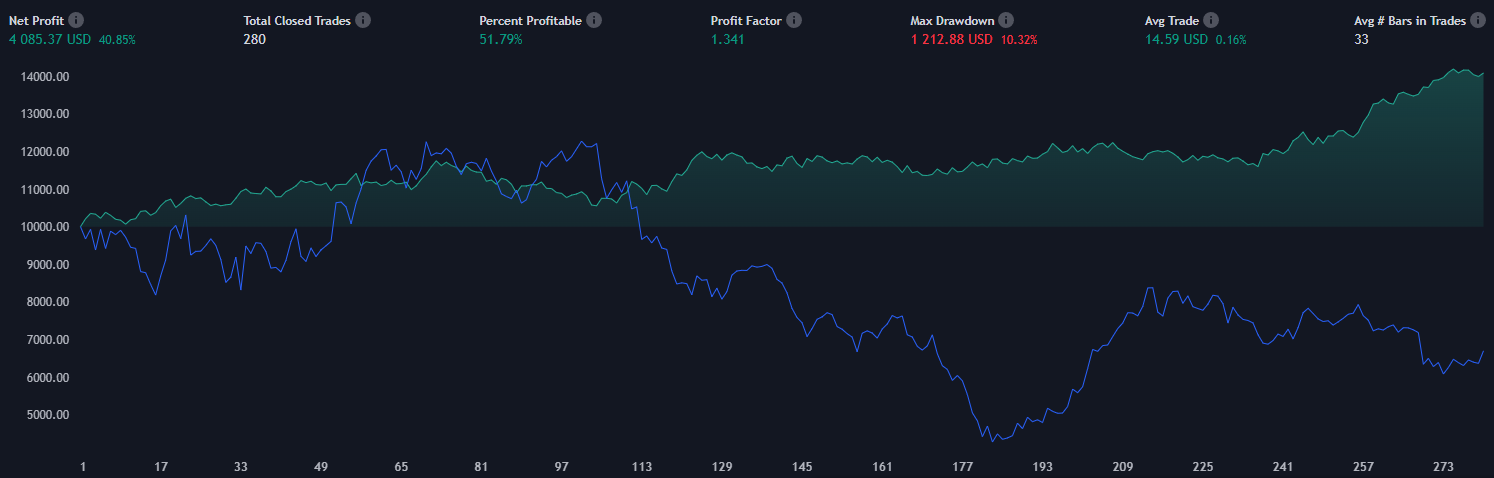The height and width of the screenshot is (478, 1494).
Task: Show info for Profit Factor via its icon
Action: [x=793, y=20]
